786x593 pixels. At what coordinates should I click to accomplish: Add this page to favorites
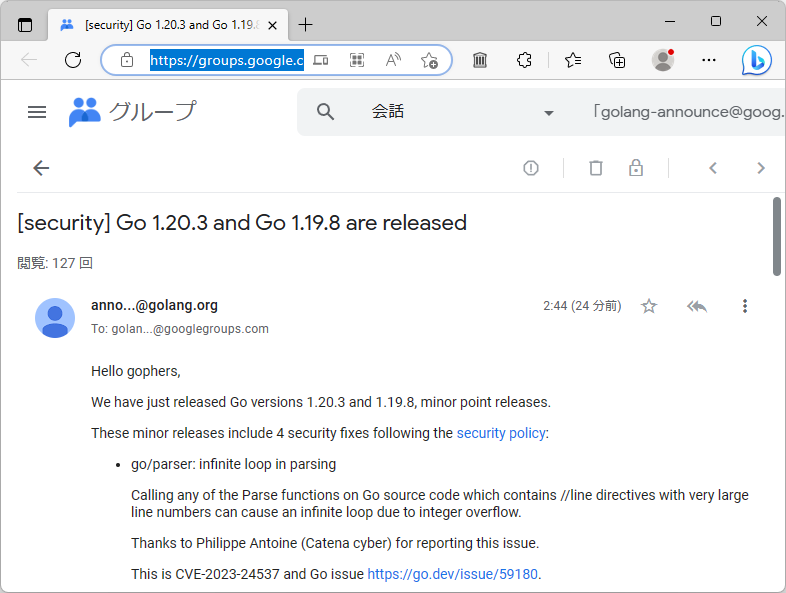coord(430,60)
